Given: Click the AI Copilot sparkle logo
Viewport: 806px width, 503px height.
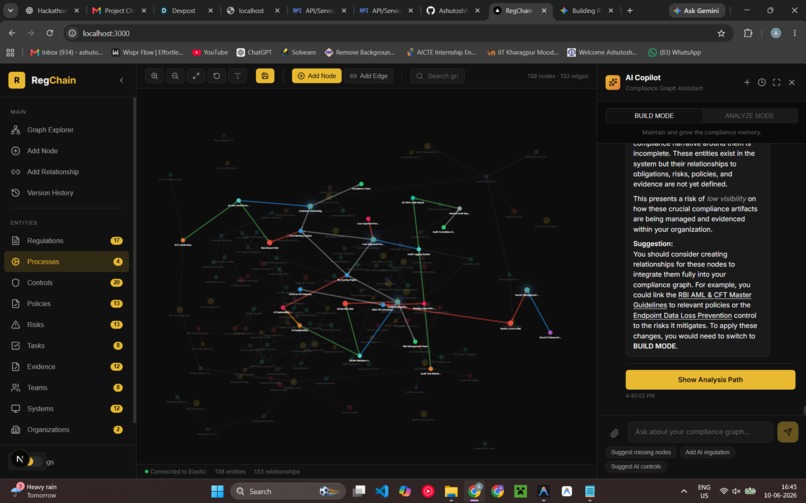Looking at the screenshot, I should tap(613, 82).
